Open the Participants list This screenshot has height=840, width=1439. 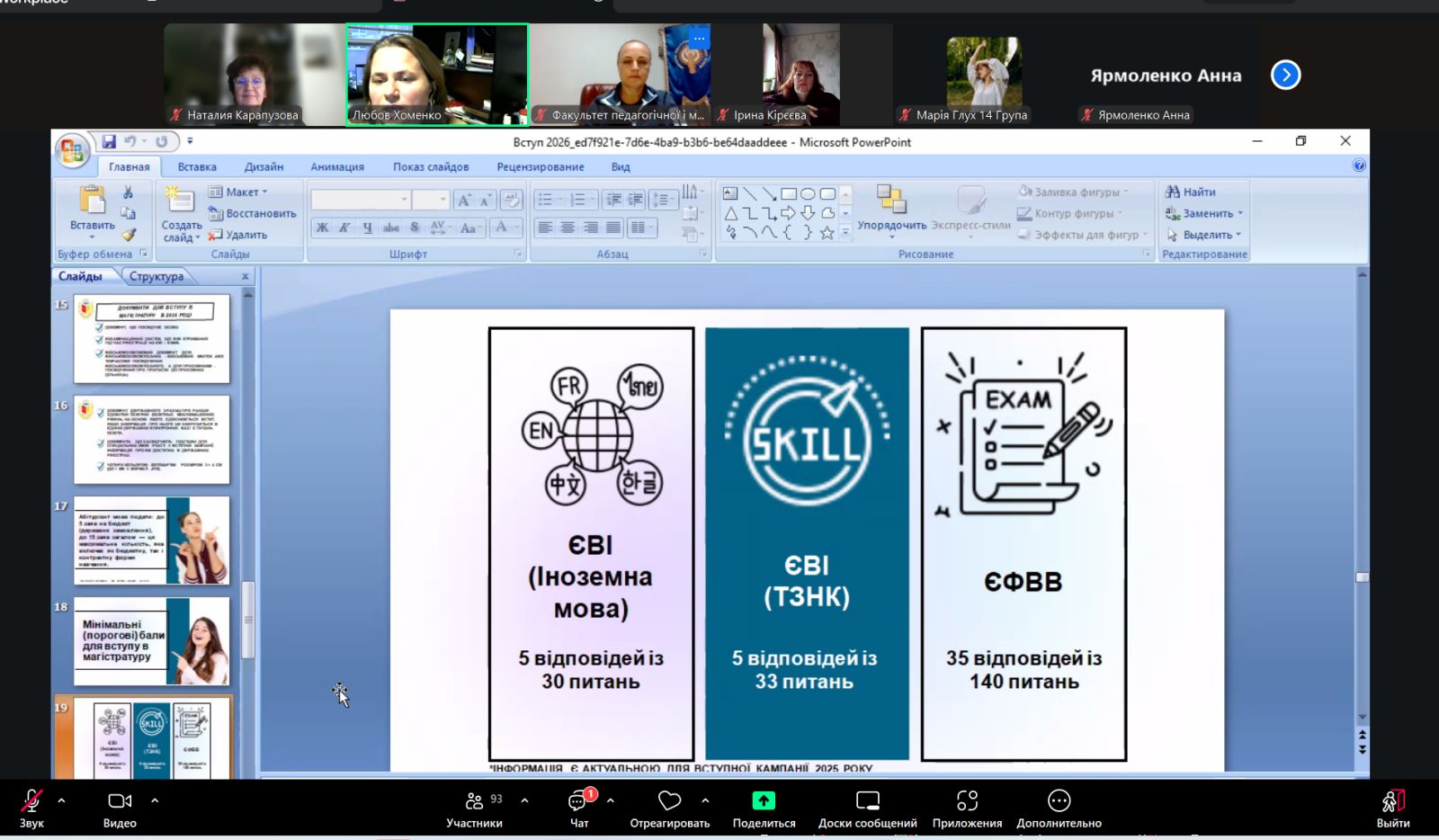474,800
